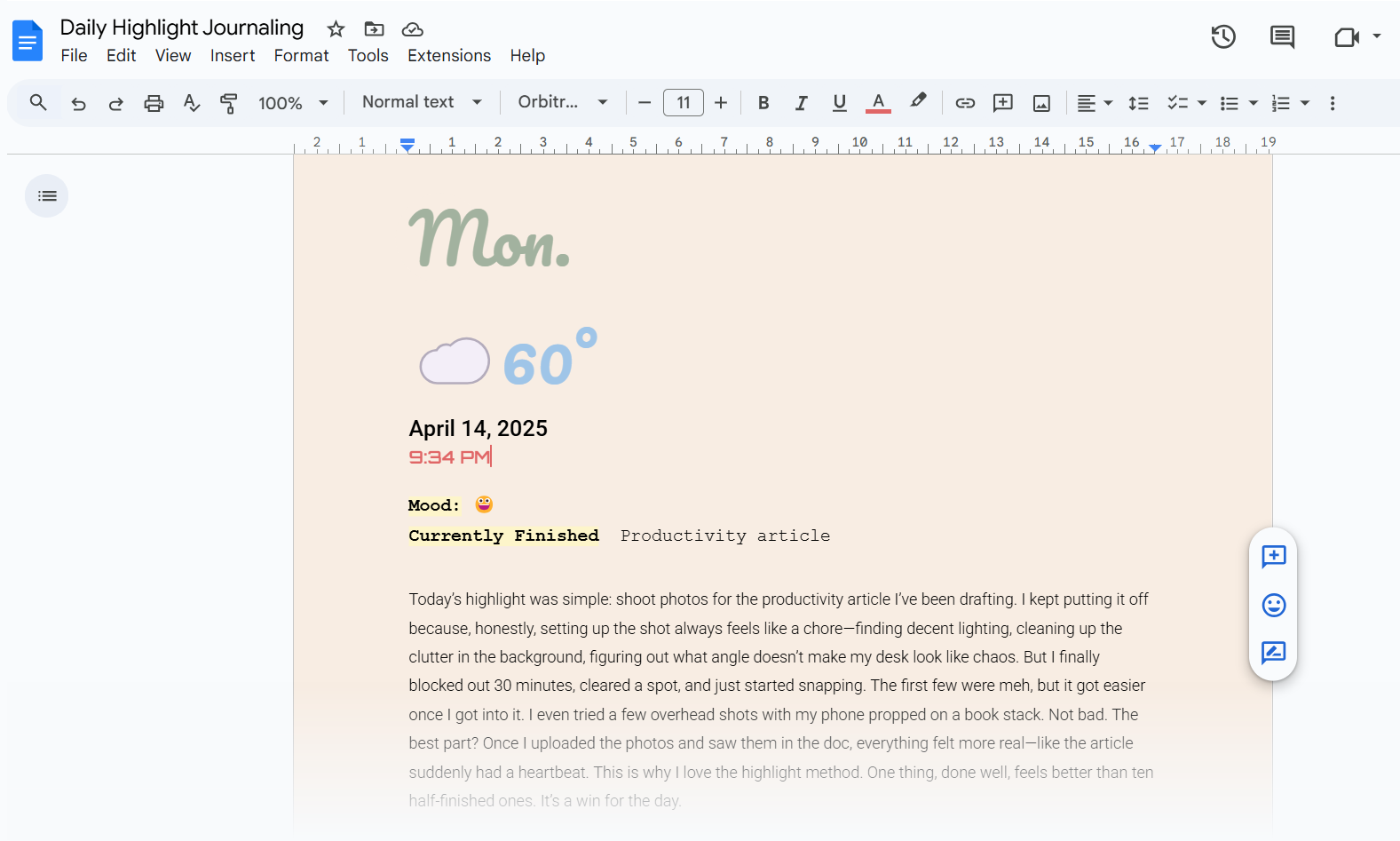Screen dimensions: 1400x841
Task: Open version history clock icon
Action: click(x=1223, y=37)
